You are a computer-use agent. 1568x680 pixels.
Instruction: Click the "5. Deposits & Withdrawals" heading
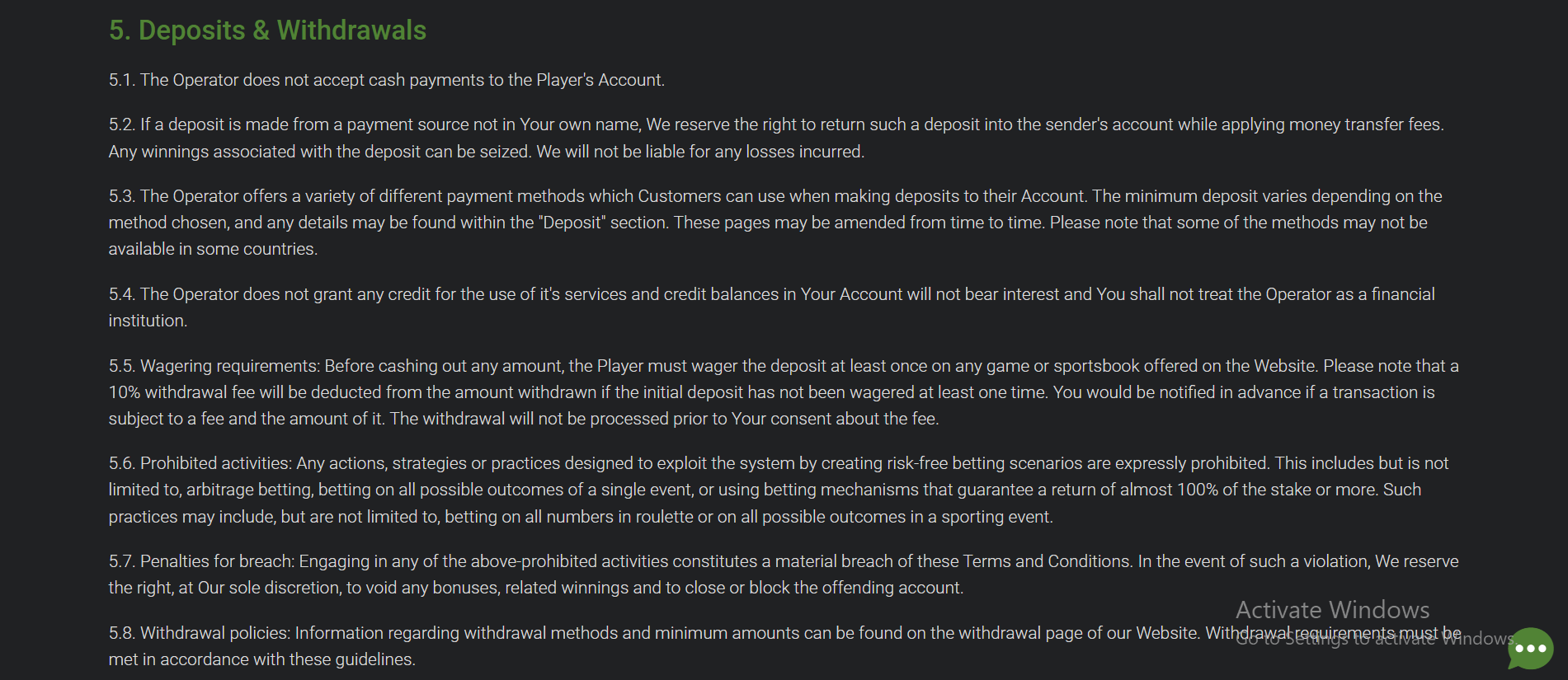pyautogui.click(x=267, y=30)
